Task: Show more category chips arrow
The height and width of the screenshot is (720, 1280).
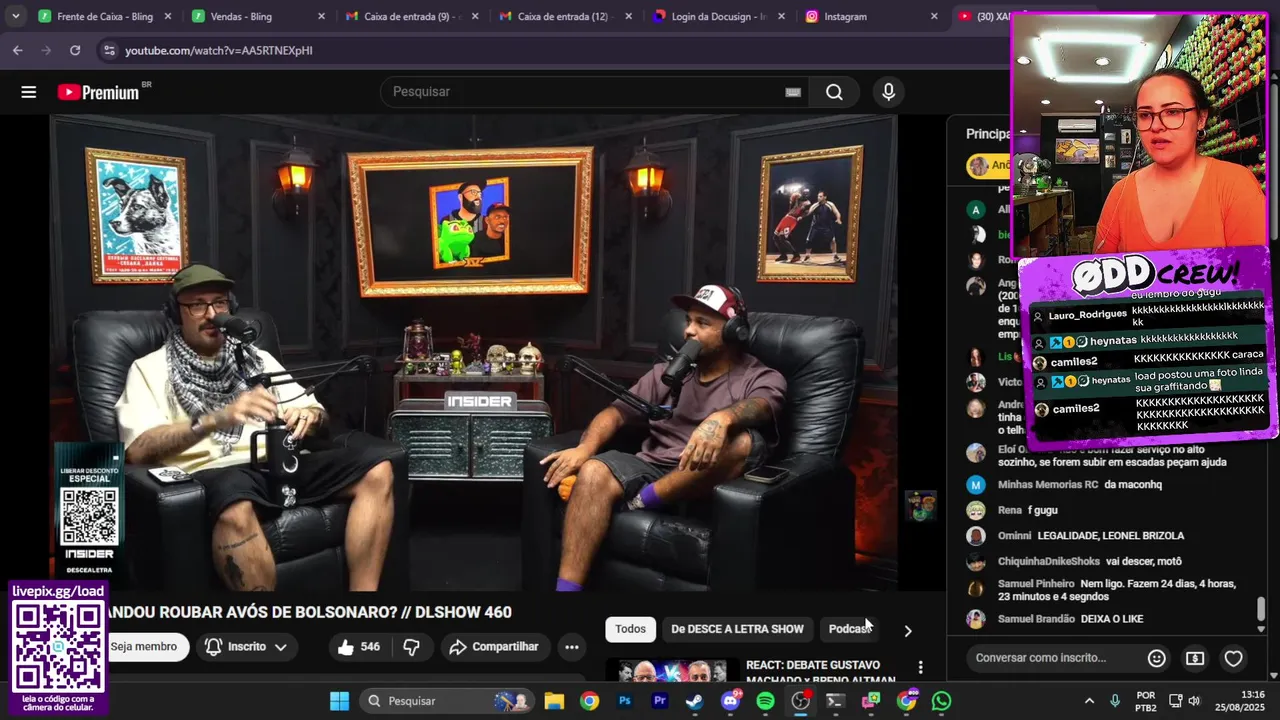Action: tap(907, 631)
